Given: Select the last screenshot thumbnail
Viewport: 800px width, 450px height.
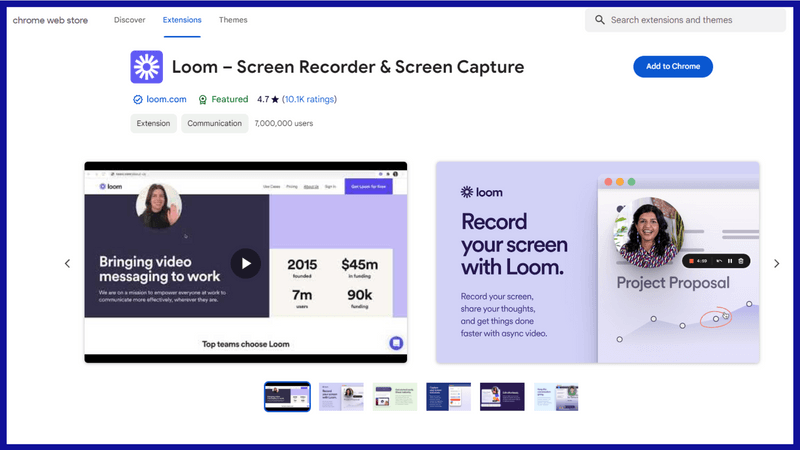Looking at the screenshot, I should (x=556, y=397).
